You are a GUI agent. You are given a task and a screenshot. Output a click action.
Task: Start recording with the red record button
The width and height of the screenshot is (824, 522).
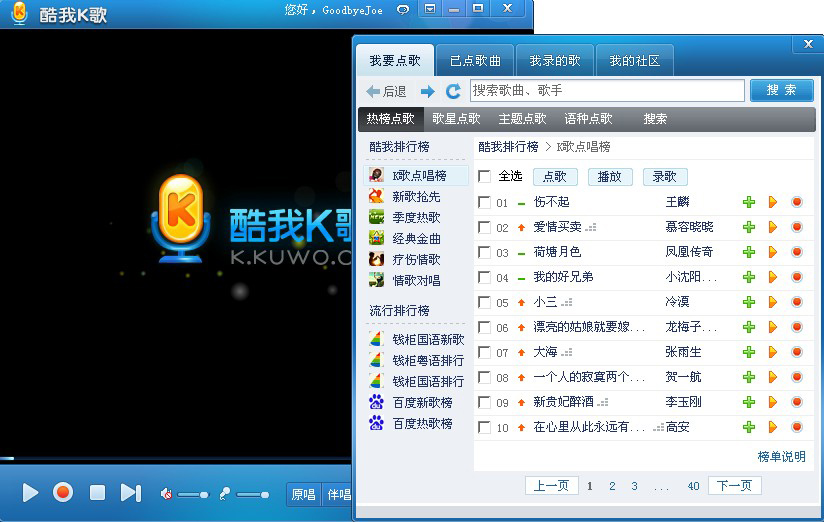[x=63, y=493]
